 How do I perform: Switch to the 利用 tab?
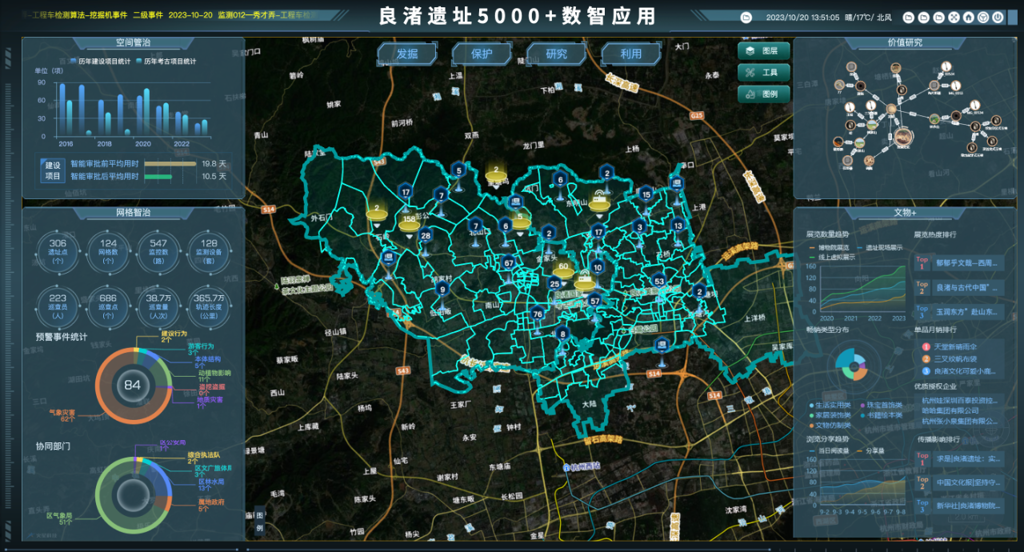tap(631, 54)
